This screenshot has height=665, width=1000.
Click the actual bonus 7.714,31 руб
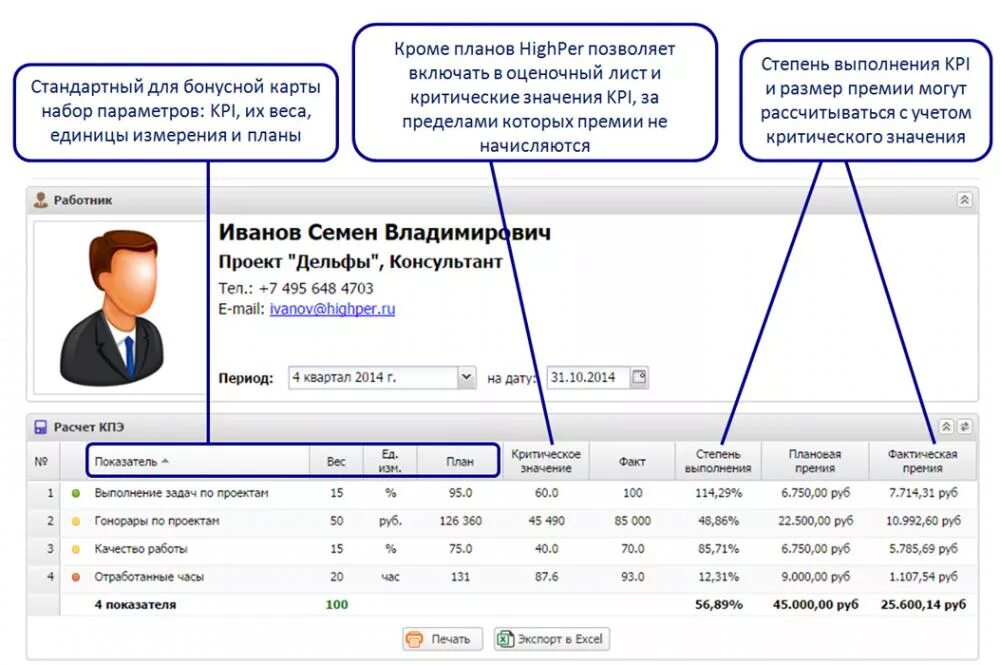(923, 493)
